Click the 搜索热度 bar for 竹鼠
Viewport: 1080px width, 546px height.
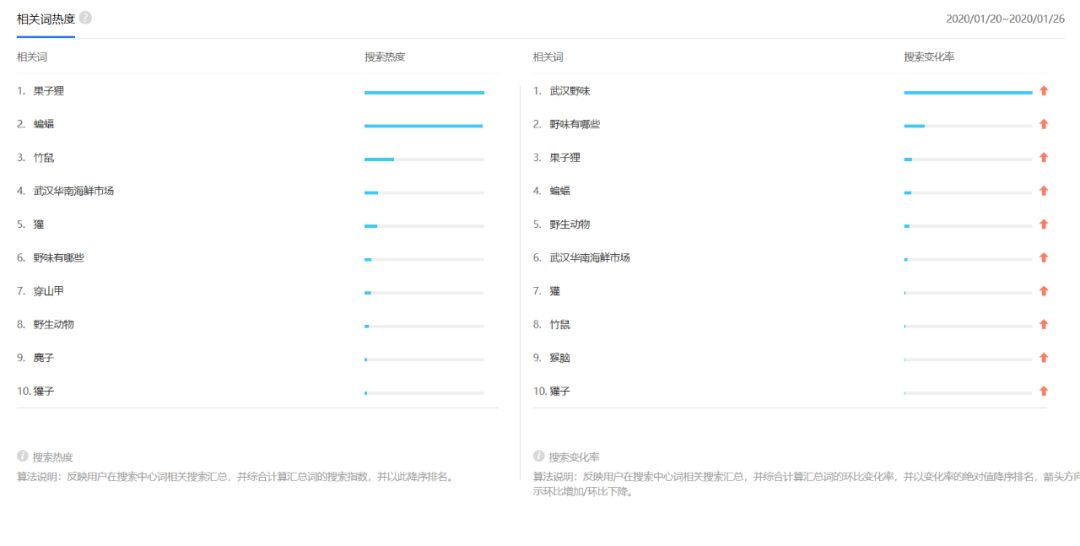tap(424, 159)
